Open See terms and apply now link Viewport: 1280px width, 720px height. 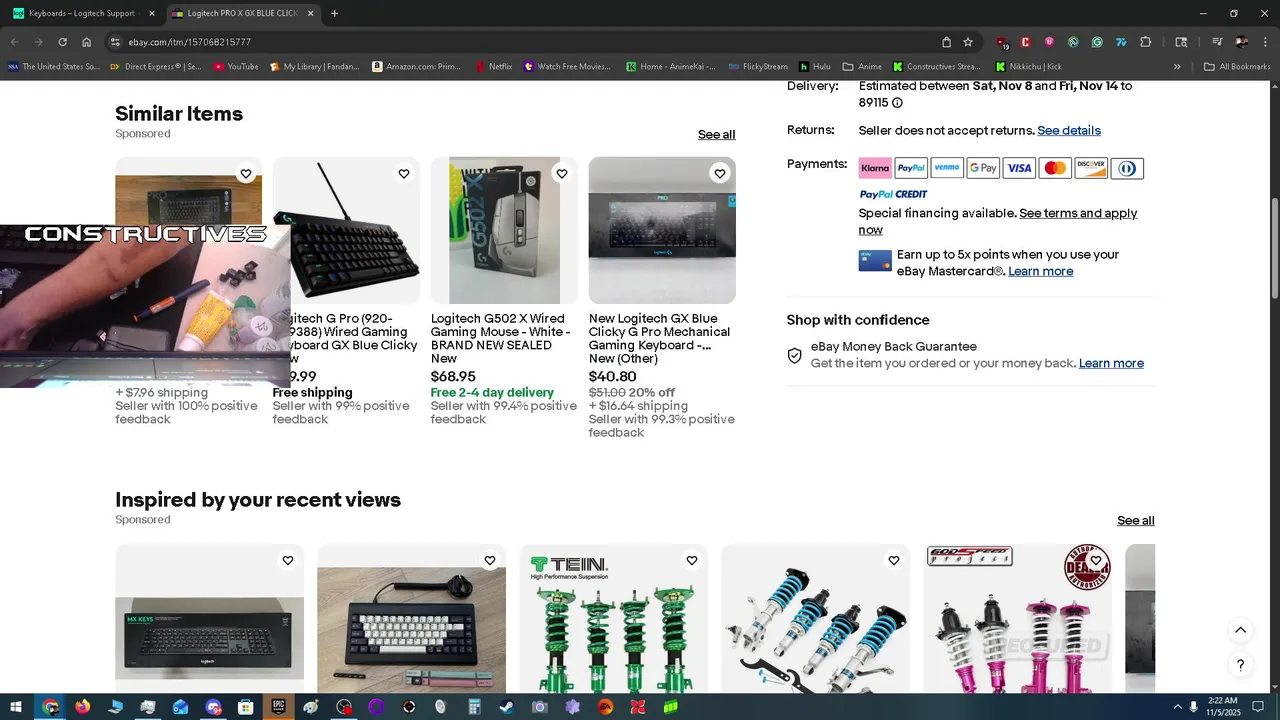pyautogui.click(x=998, y=221)
